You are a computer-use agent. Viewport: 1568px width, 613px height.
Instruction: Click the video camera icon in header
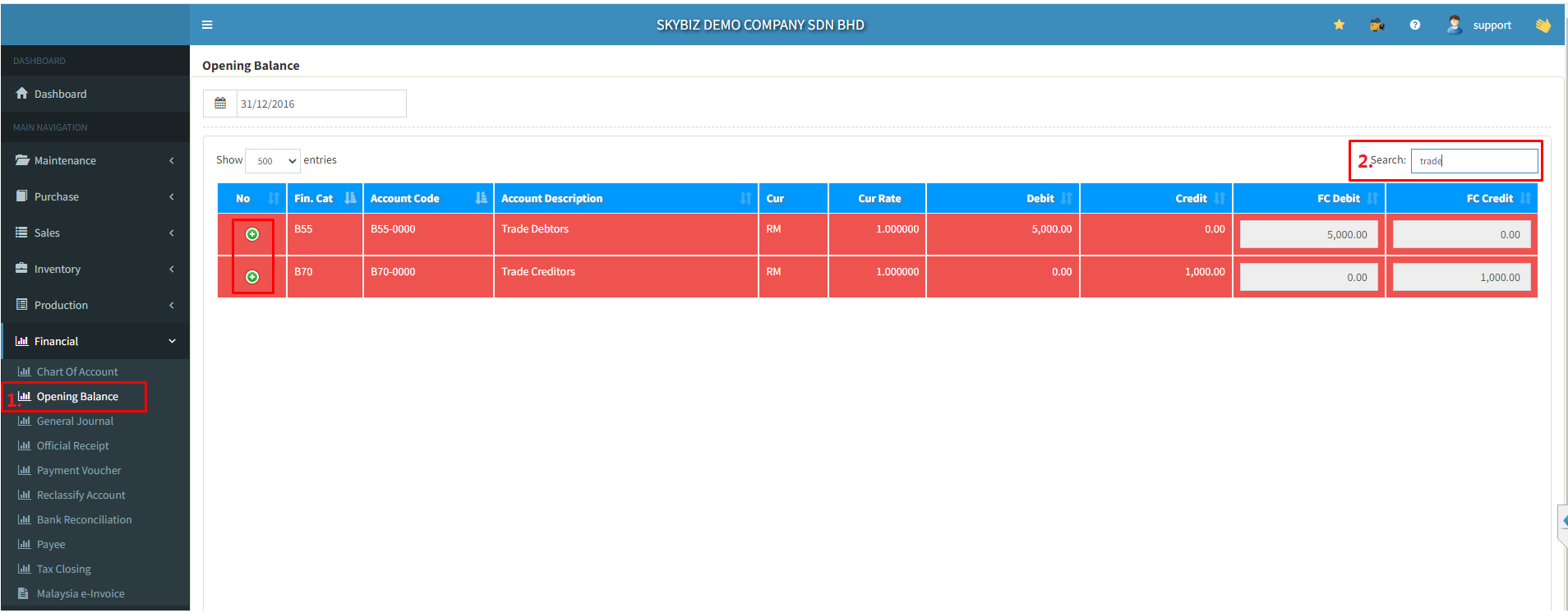tap(1377, 25)
